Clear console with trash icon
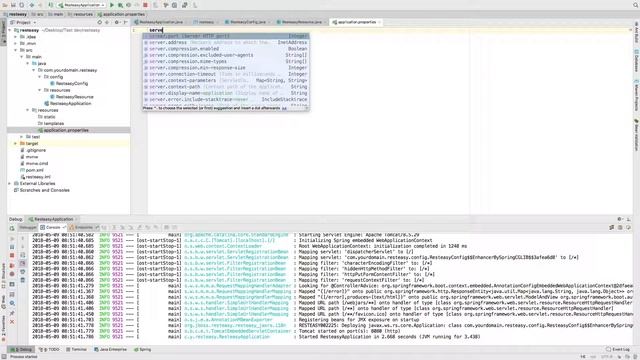The image size is (640, 360). (x=23, y=280)
